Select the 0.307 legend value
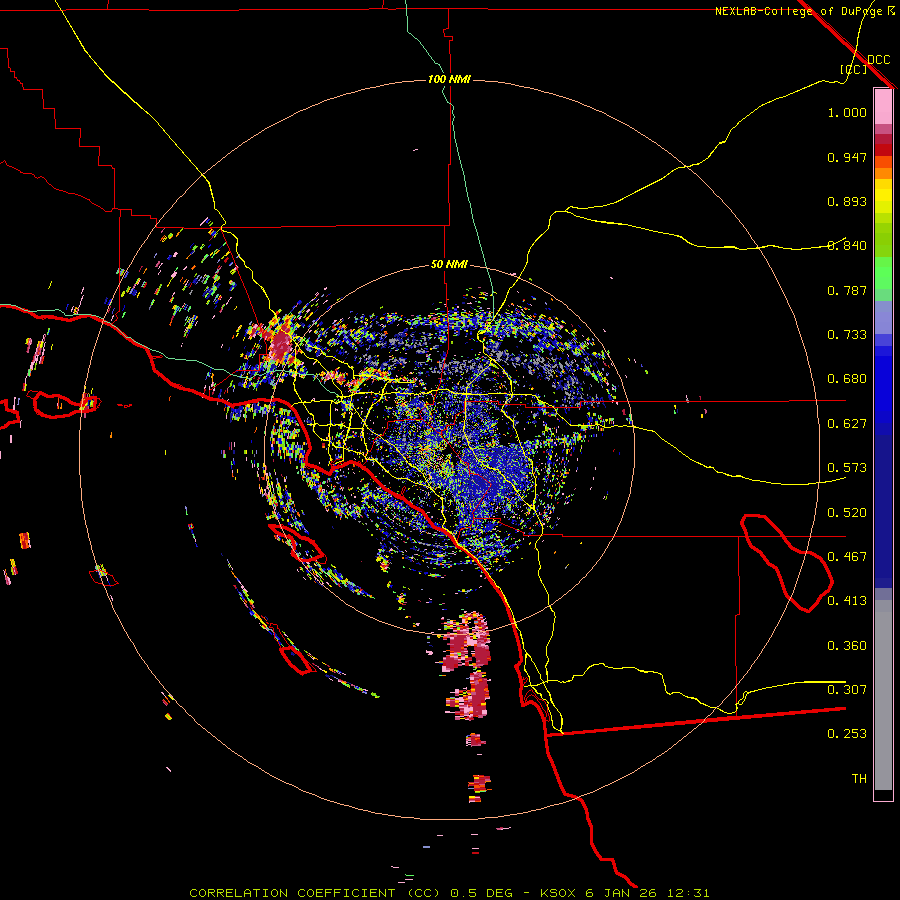Screen dimensions: 900x900 [x=847, y=690]
